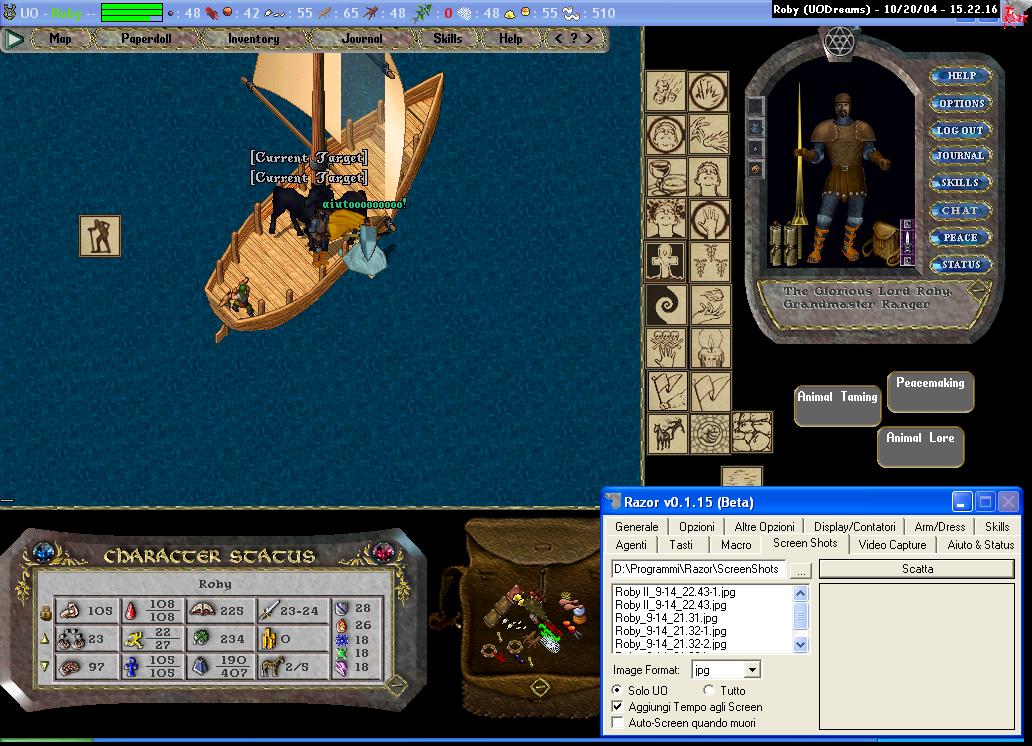Click the topmost equipment slot on paperdoll
This screenshot has height=746, width=1032.
point(756,105)
